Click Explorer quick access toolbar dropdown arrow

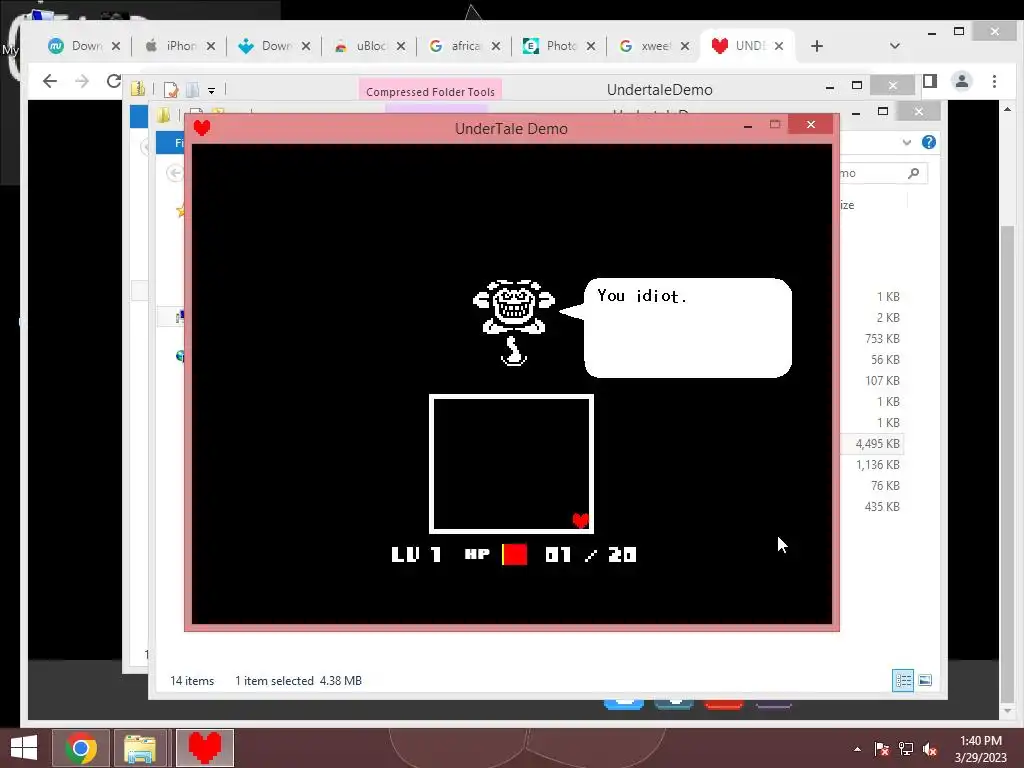pyautogui.click(x=212, y=91)
